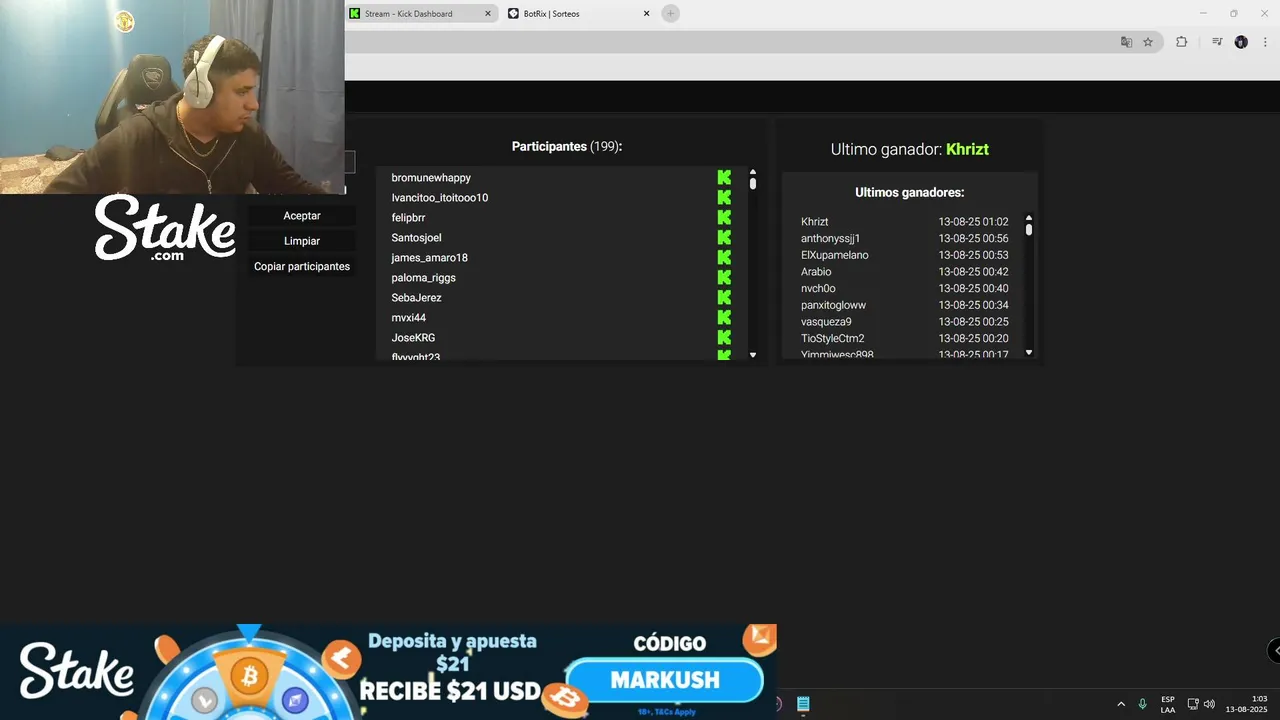Click Kick icon beside felipbrr
The width and height of the screenshot is (1280, 720).
(724, 218)
